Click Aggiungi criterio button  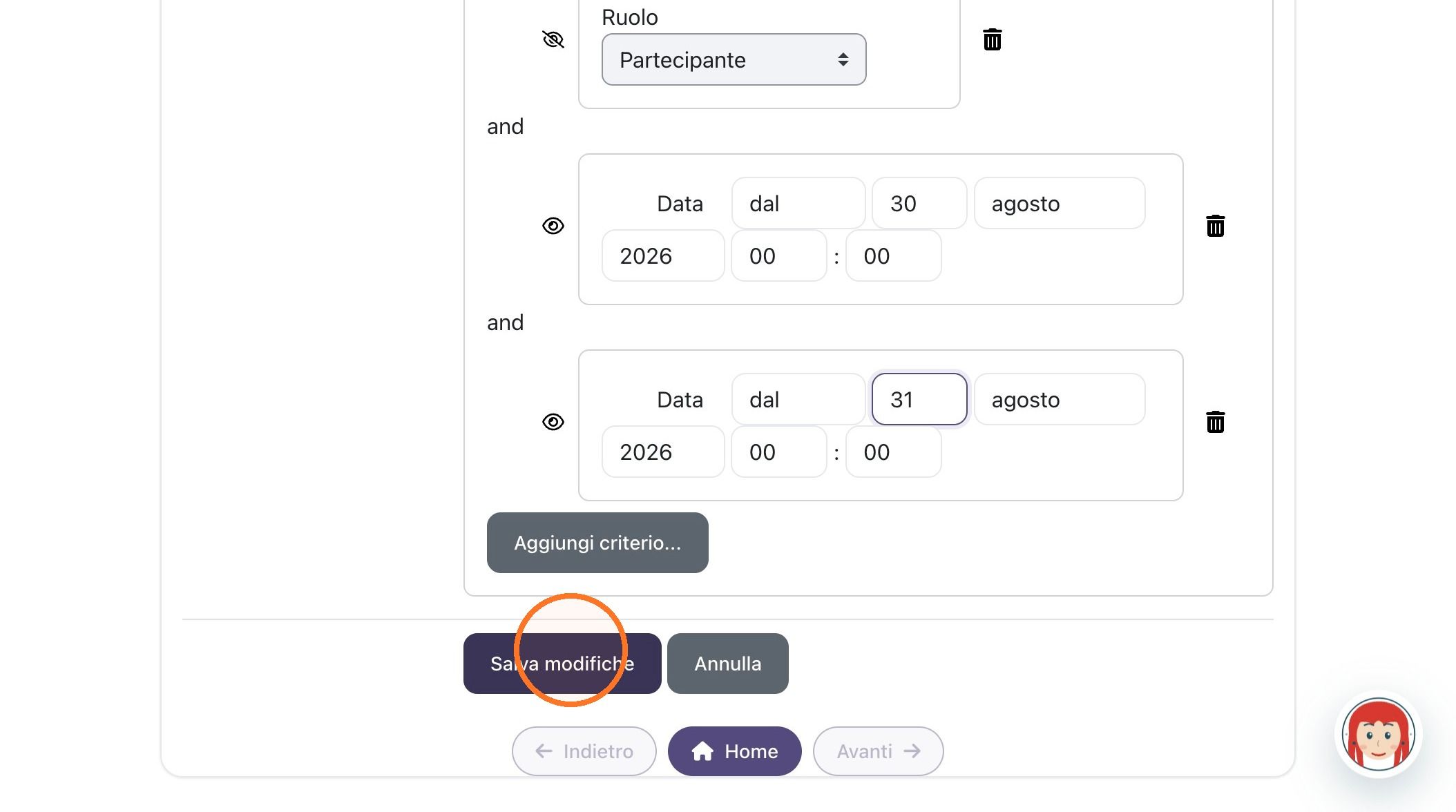click(597, 543)
